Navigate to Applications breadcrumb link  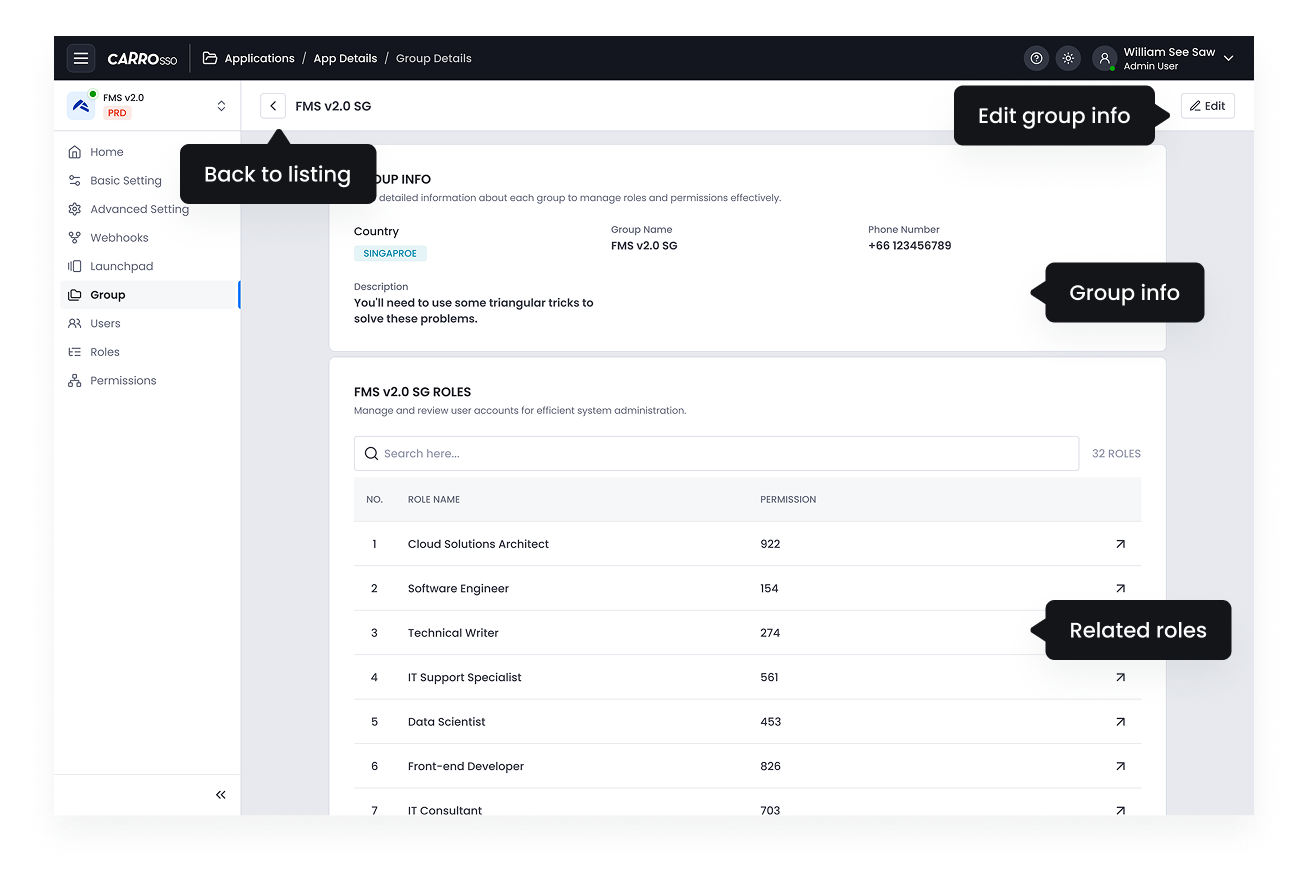point(259,58)
